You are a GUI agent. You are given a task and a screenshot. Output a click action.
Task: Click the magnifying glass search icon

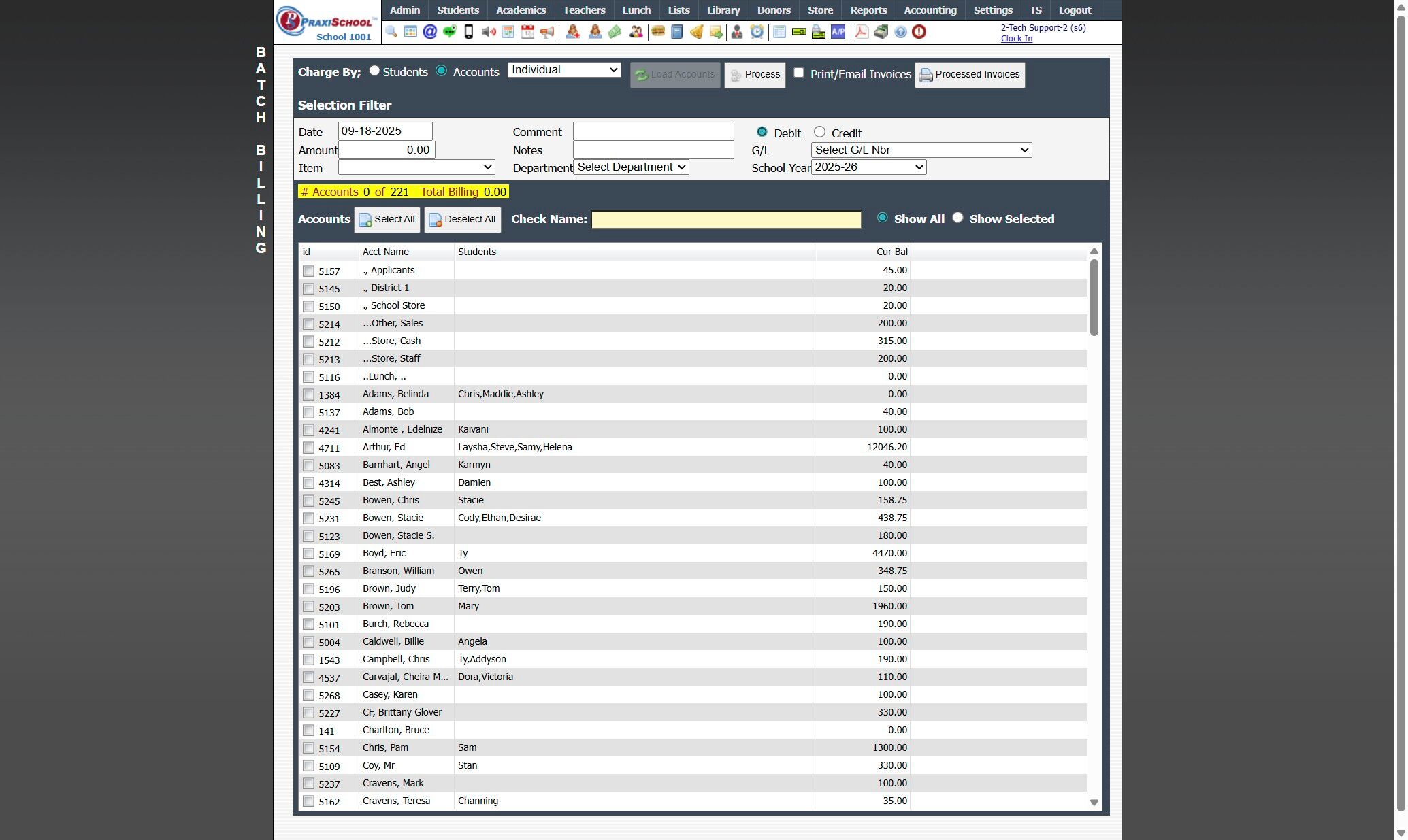pyautogui.click(x=391, y=32)
